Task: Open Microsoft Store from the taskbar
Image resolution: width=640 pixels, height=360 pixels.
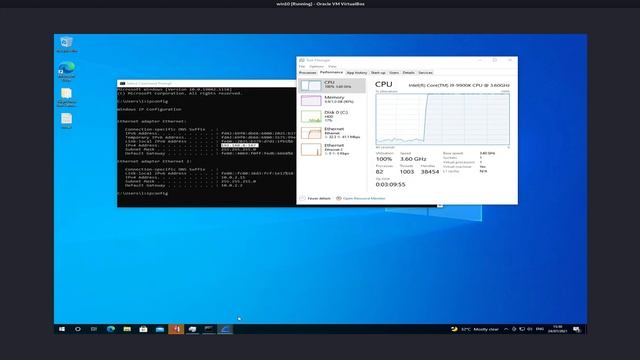Action: (x=143, y=329)
